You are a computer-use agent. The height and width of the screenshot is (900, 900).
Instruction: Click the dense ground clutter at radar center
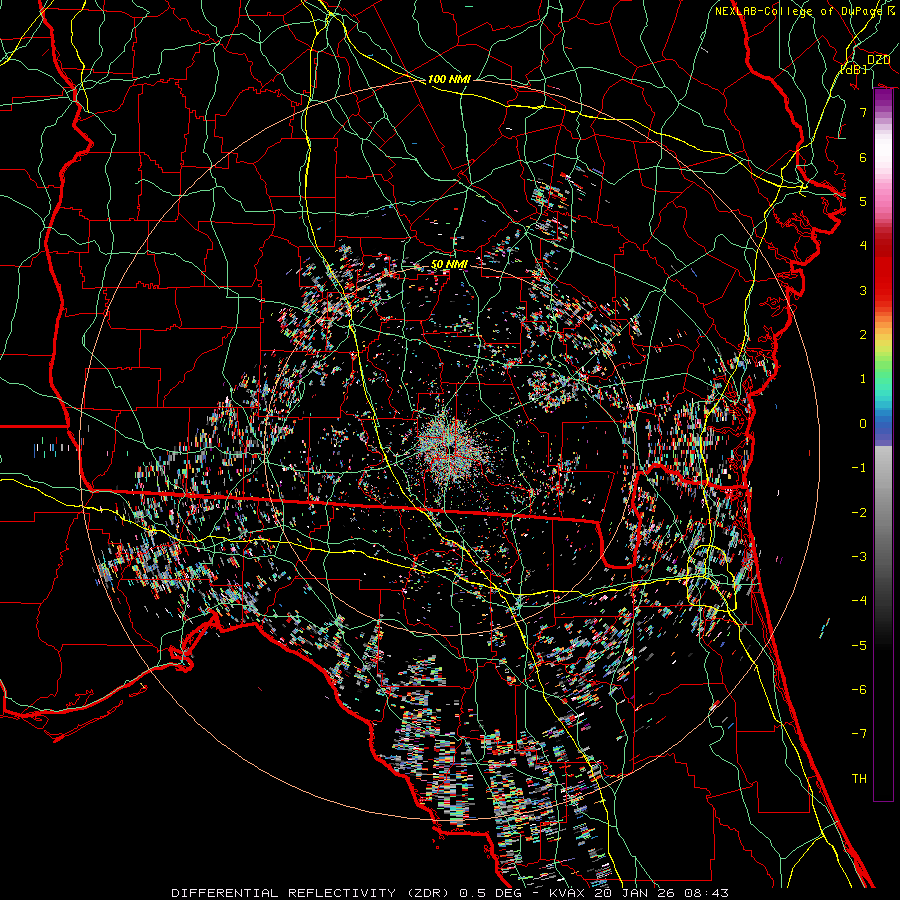[451, 447]
